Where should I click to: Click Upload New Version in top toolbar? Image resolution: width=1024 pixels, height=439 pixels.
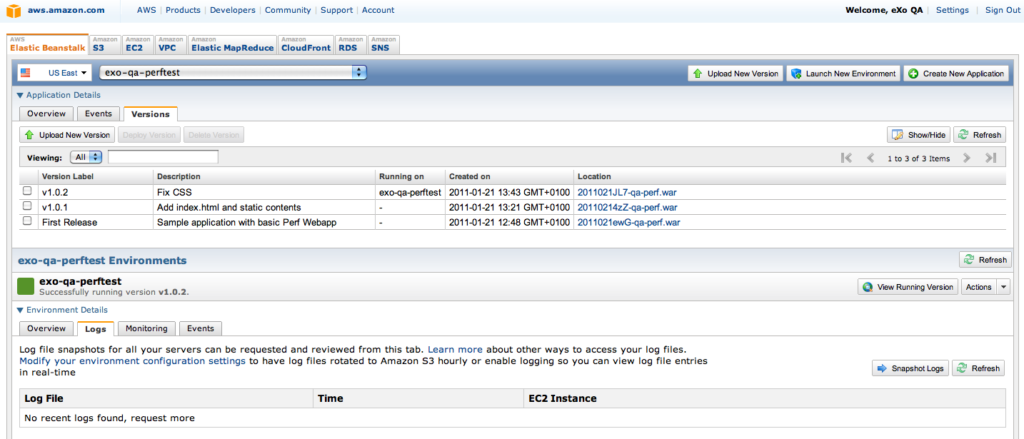[735, 74]
